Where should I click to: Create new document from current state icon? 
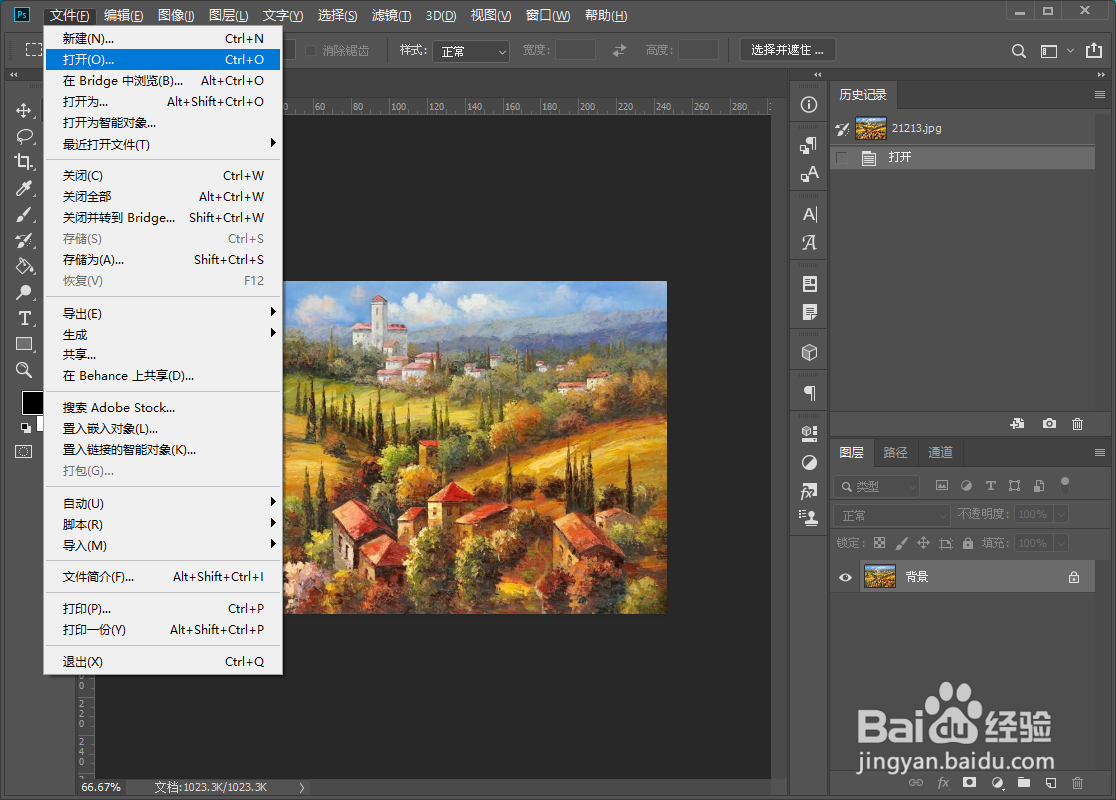click(x=1017, y=423)
